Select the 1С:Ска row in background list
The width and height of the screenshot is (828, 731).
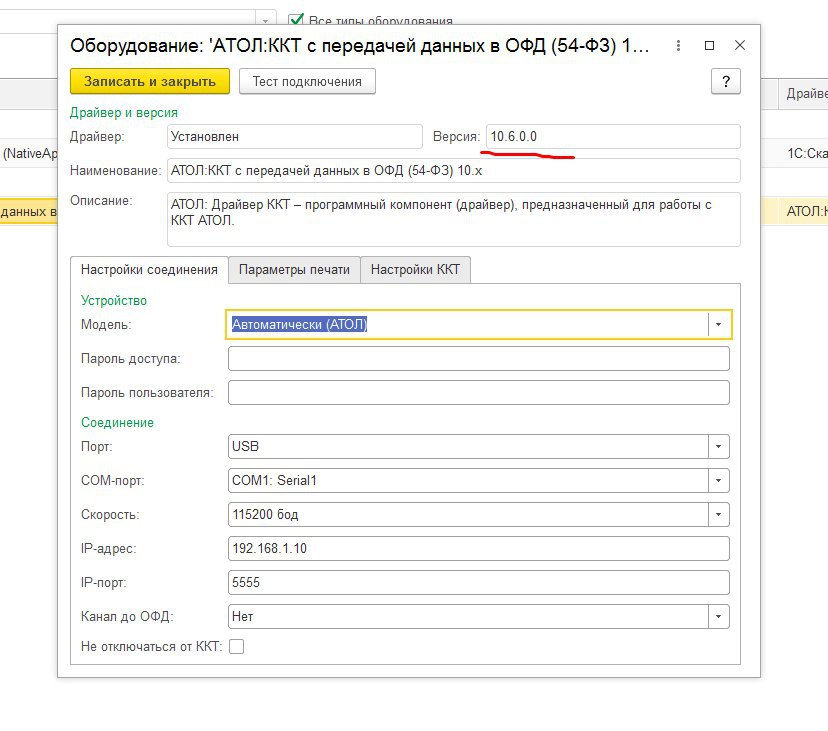pyautogui.click(x=794, y=154)
